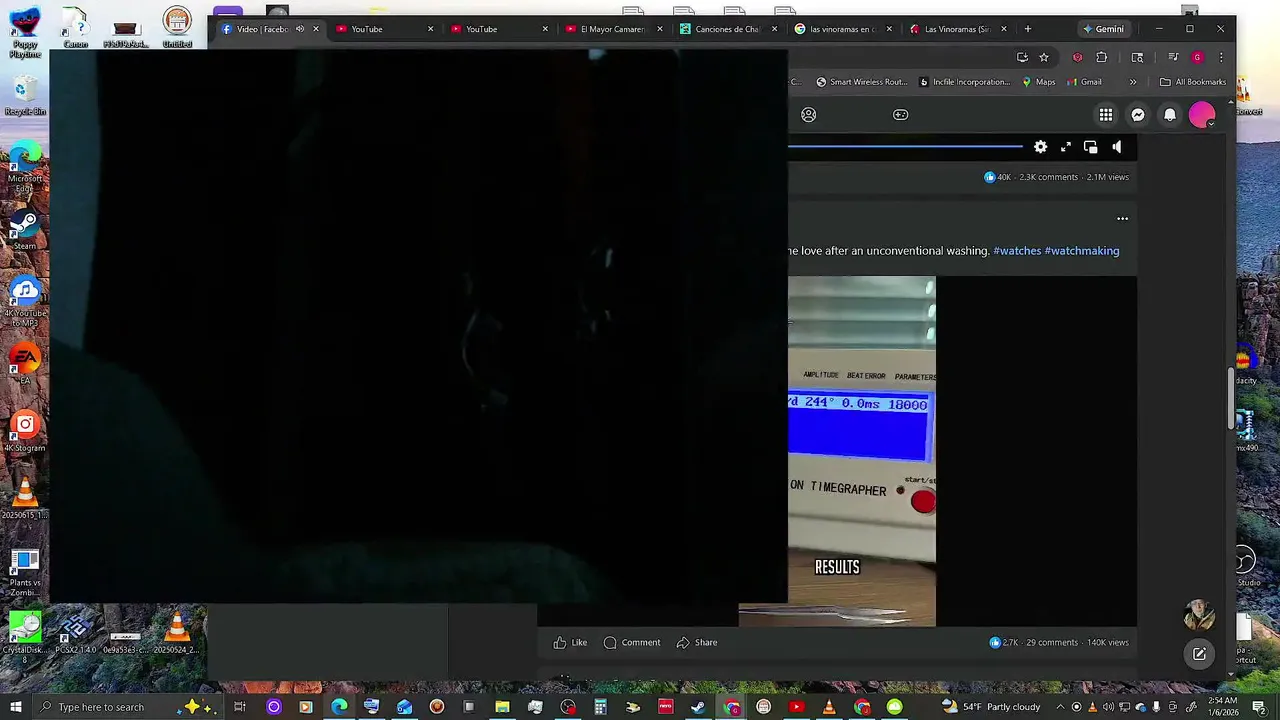Mute the Facebook tab audio icon

tap(299, 29)
